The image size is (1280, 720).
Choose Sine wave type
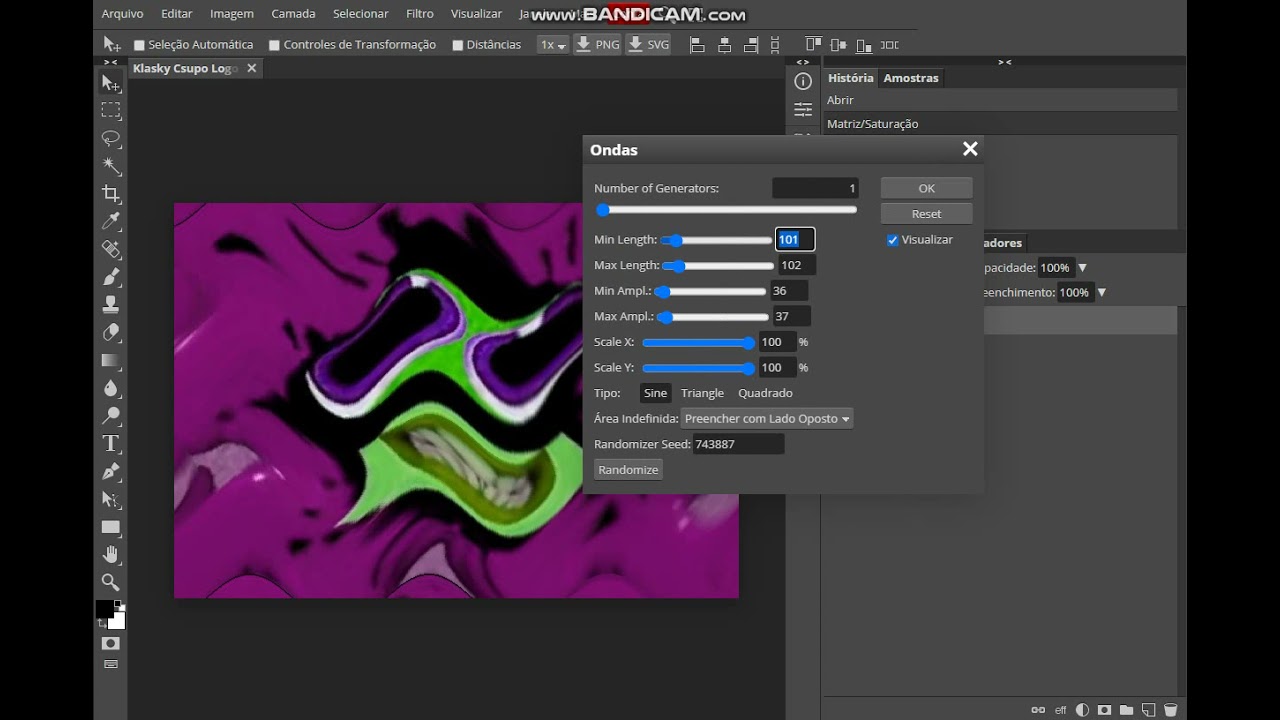pyautogui.click(x=655, y=393)
